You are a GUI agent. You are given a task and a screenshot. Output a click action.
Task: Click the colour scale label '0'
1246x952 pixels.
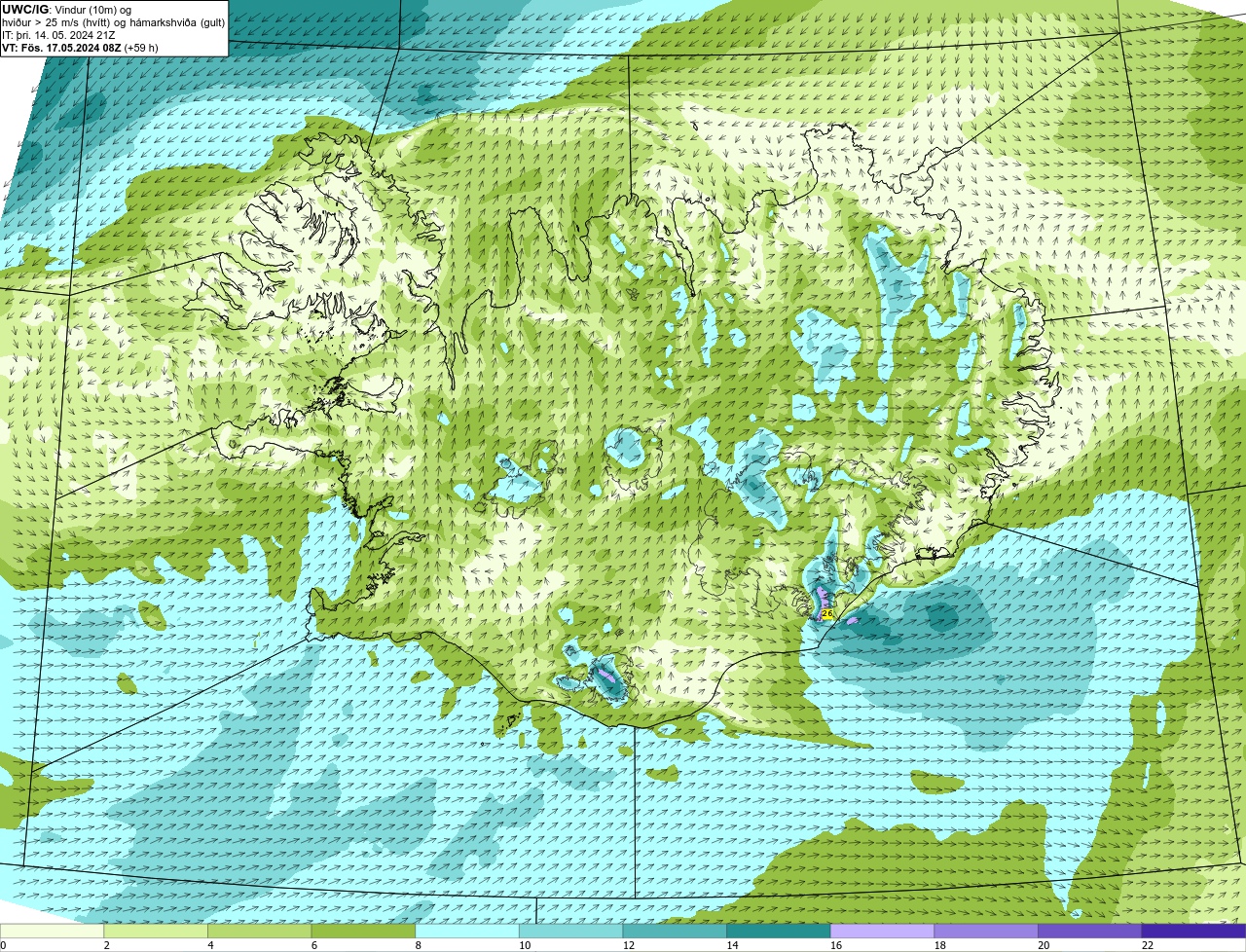[3, 945]
